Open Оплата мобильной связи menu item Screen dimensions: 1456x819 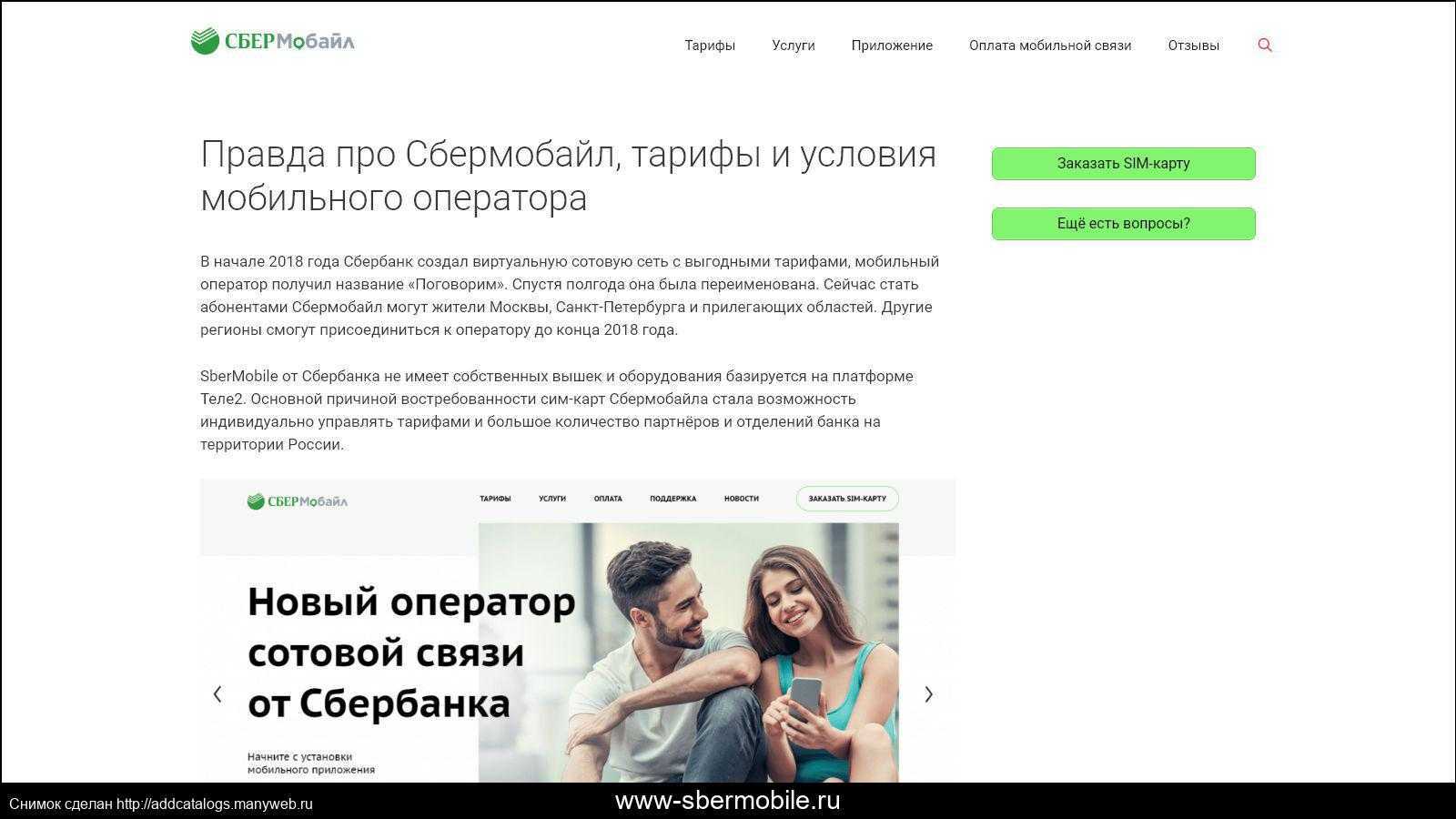pos(1050,45)
